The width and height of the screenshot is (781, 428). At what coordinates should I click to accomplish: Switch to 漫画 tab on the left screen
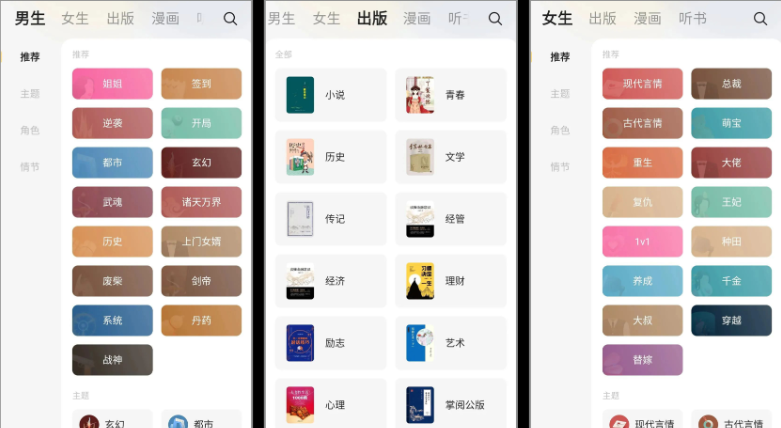coord(165,19)
